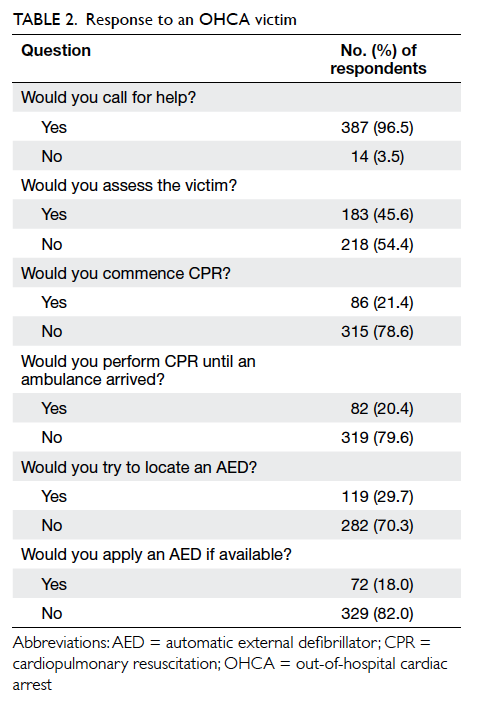484x709 pixels.
Task: Click the value 319 (79.6)
Action: tap(377, 437)
